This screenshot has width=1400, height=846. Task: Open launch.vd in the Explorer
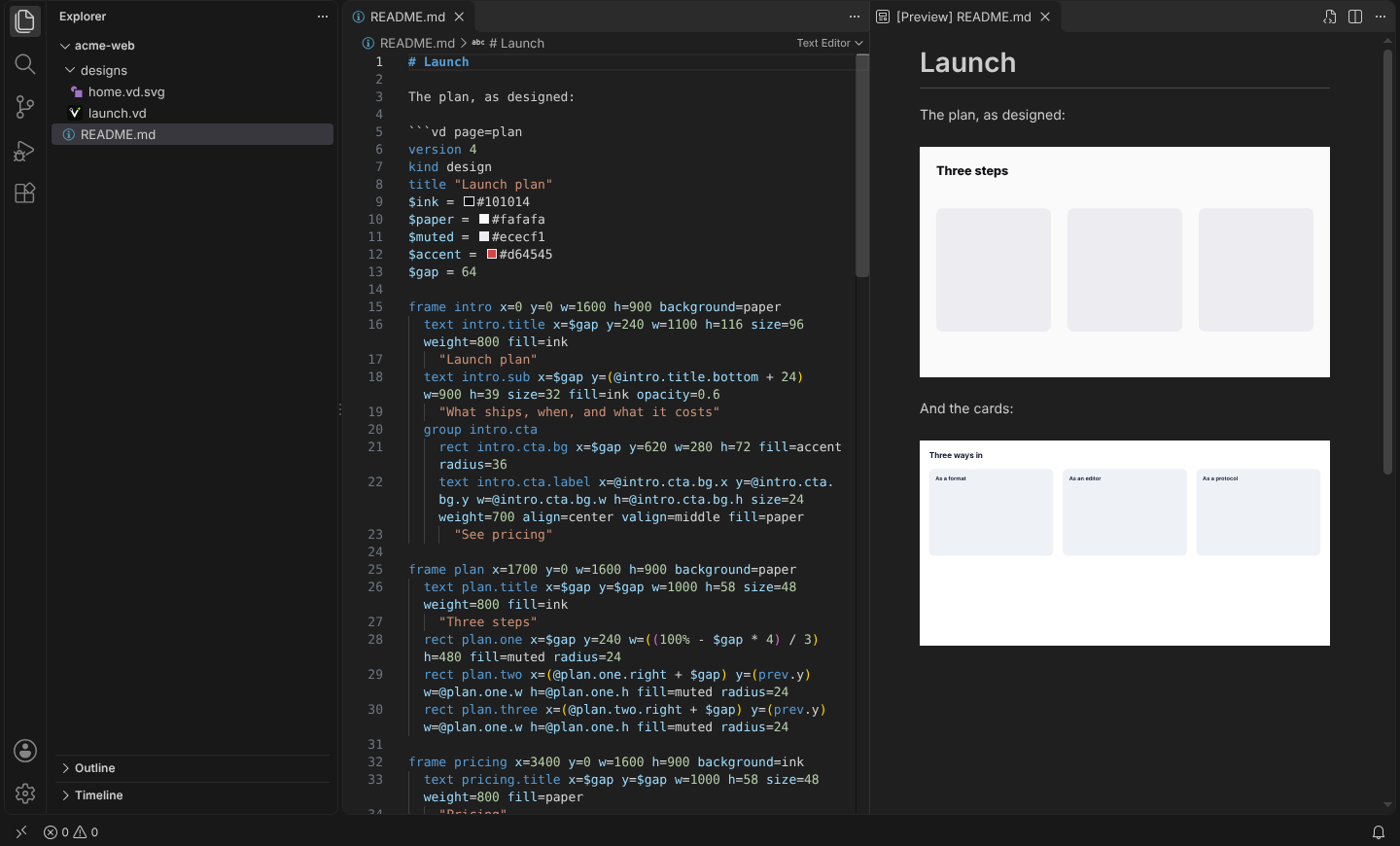point(118,114)
